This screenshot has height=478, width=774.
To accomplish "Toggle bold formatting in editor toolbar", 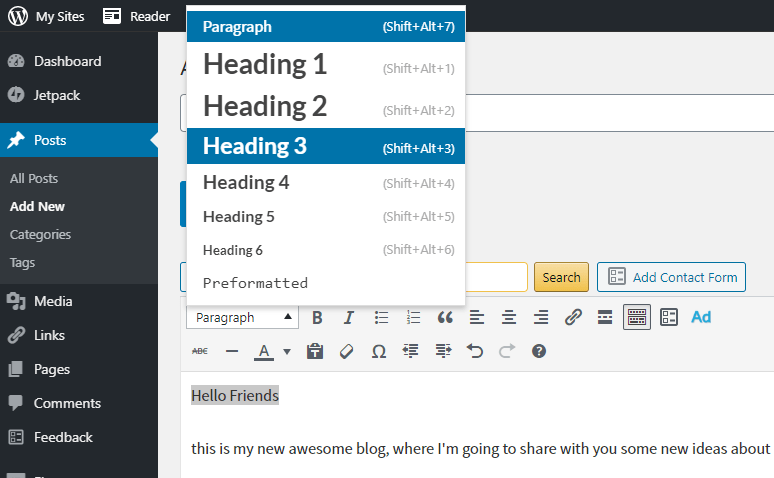I will [317, 318].
